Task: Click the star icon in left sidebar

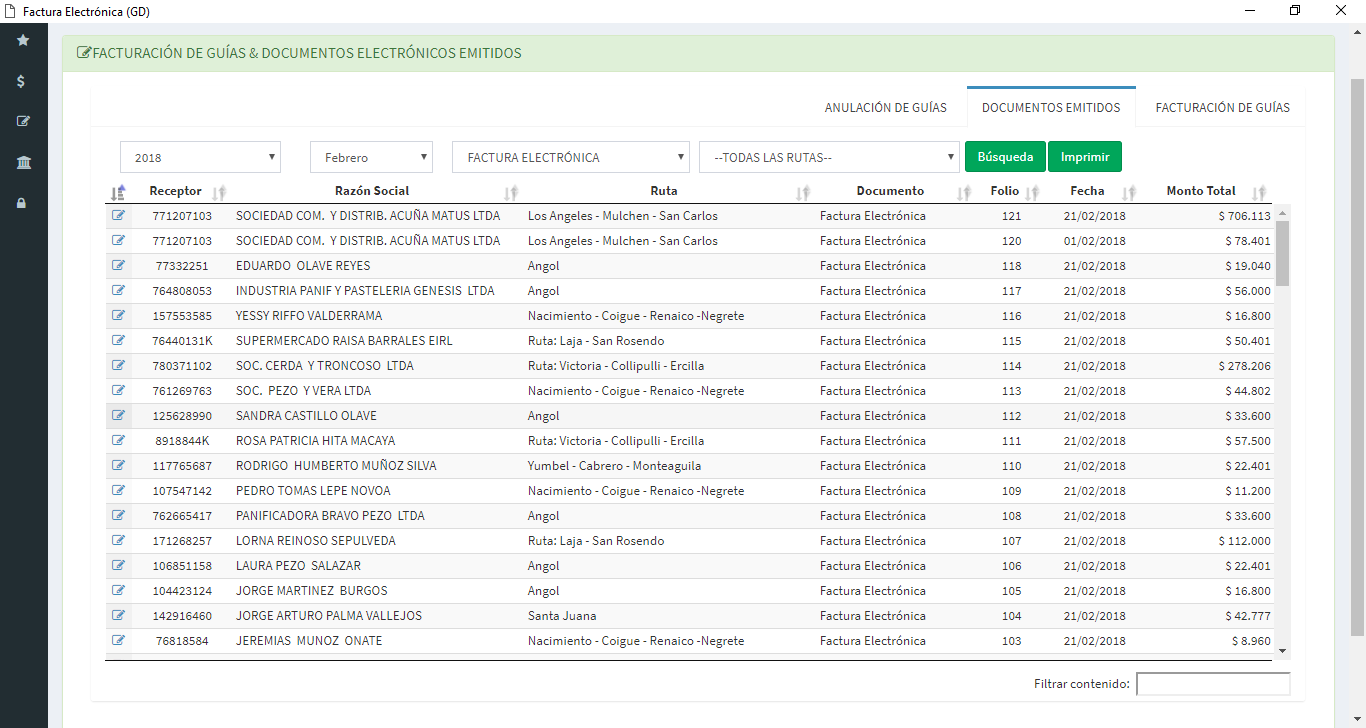Action: [x=23, y=40]
